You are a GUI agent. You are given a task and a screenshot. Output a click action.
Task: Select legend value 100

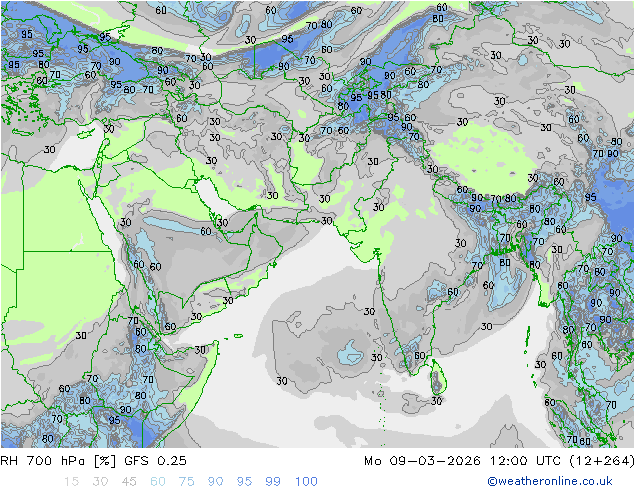tap(306, 482)
